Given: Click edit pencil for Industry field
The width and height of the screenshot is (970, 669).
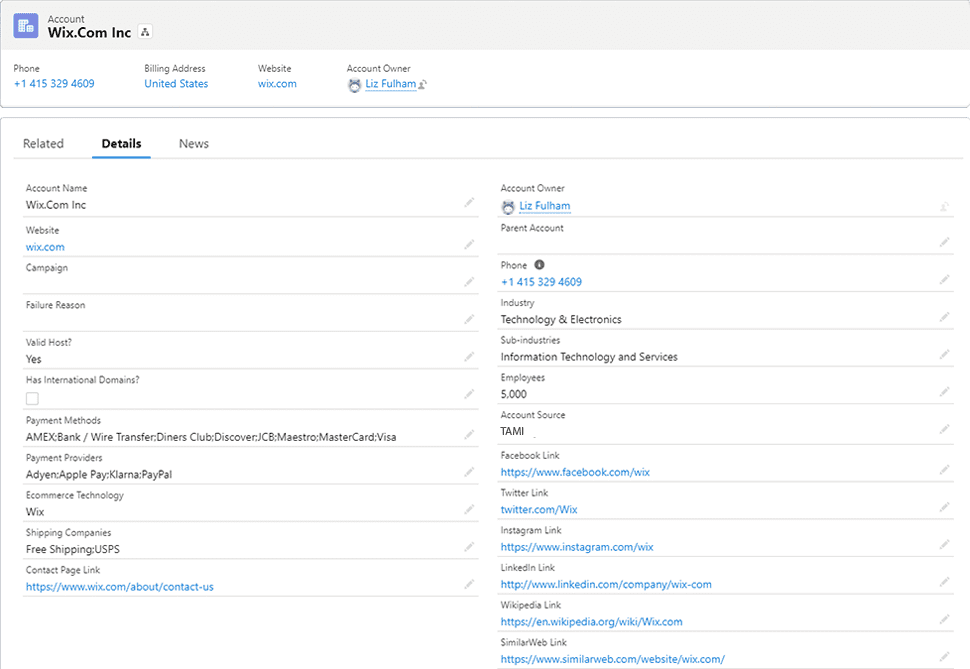Looking at the screenshot, I should pos(944,318).
